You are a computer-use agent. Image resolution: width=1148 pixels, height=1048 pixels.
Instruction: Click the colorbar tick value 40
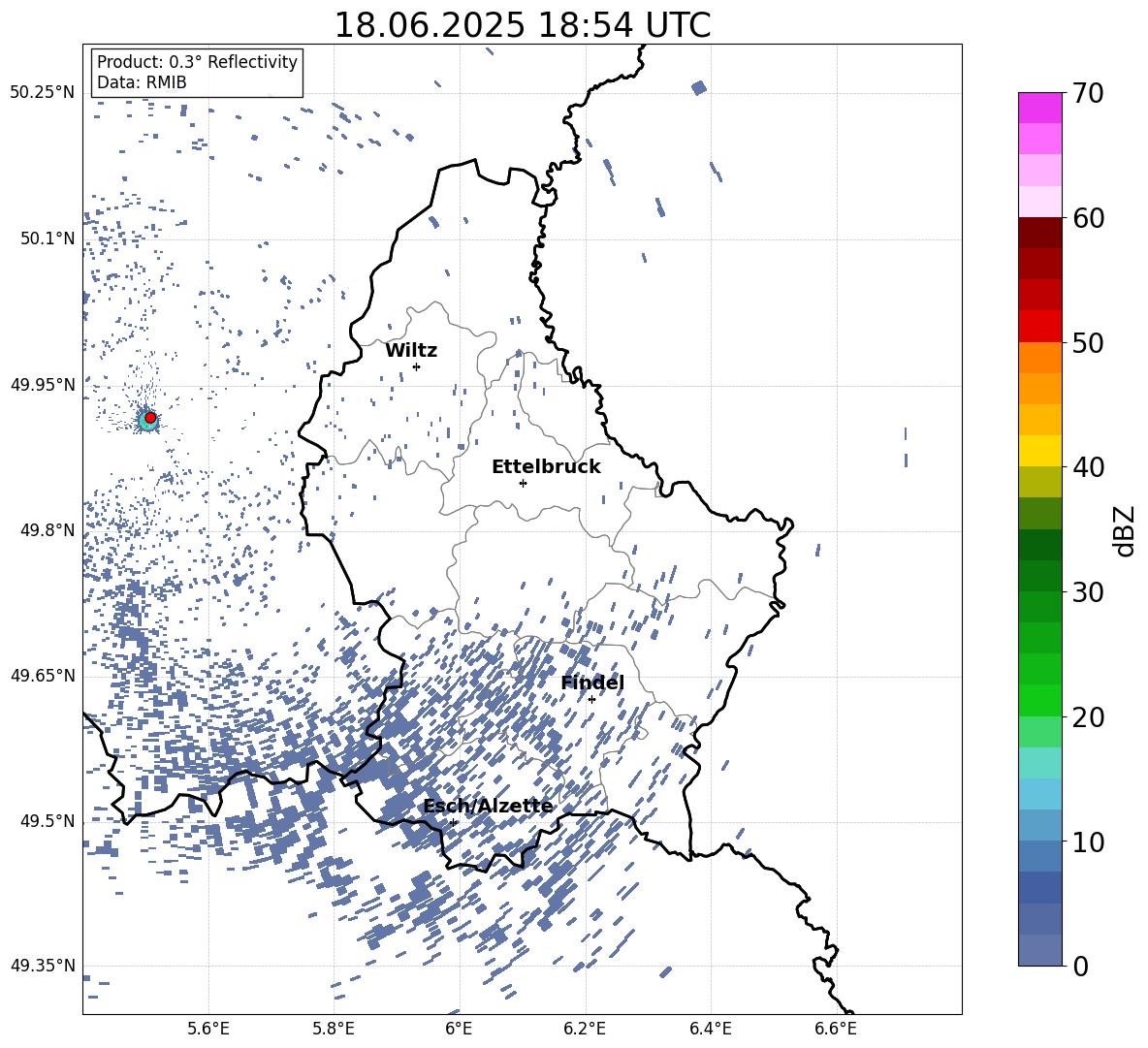[x=1088, y=467]
